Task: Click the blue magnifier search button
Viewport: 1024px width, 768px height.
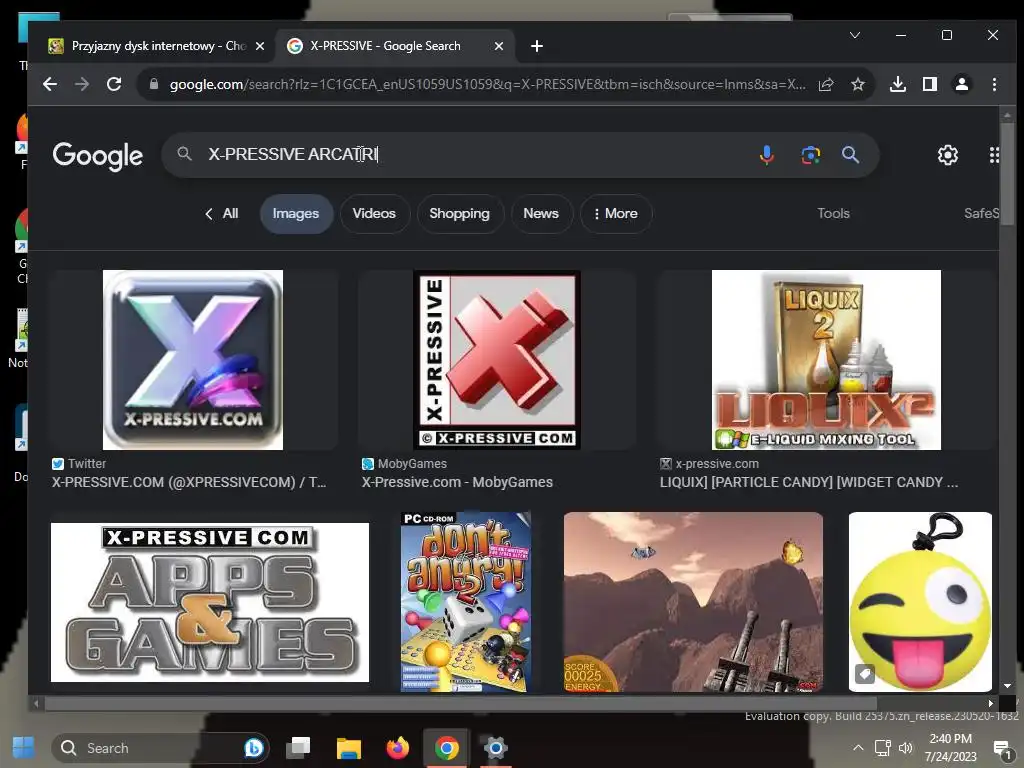Action: coord(850,155)
